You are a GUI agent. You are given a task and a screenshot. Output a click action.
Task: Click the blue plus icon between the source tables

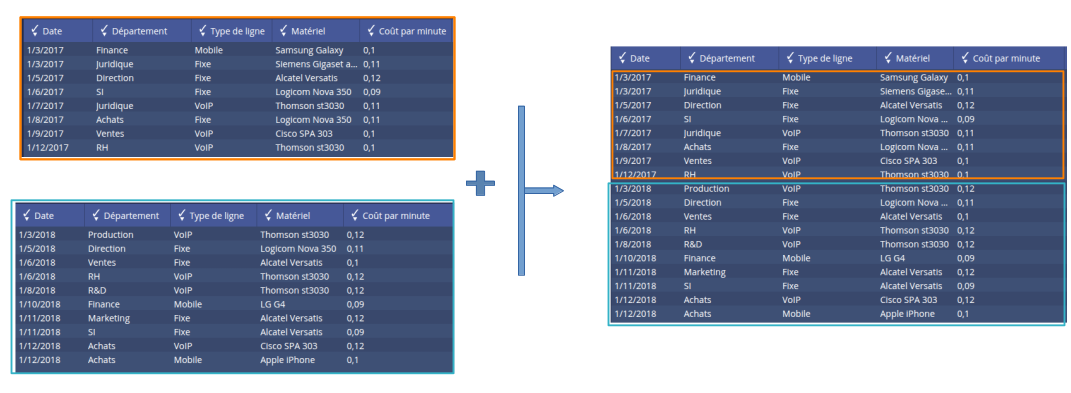[x=480, y=183]
